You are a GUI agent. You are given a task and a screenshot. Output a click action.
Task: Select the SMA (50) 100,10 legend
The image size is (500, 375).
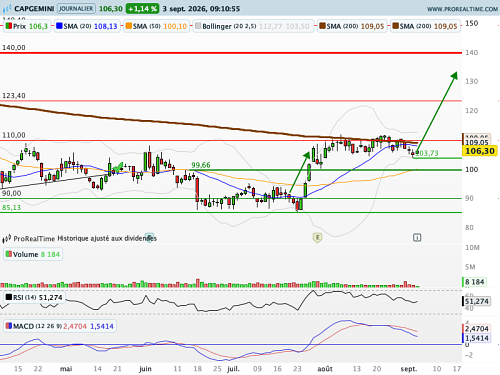(156, 26)
